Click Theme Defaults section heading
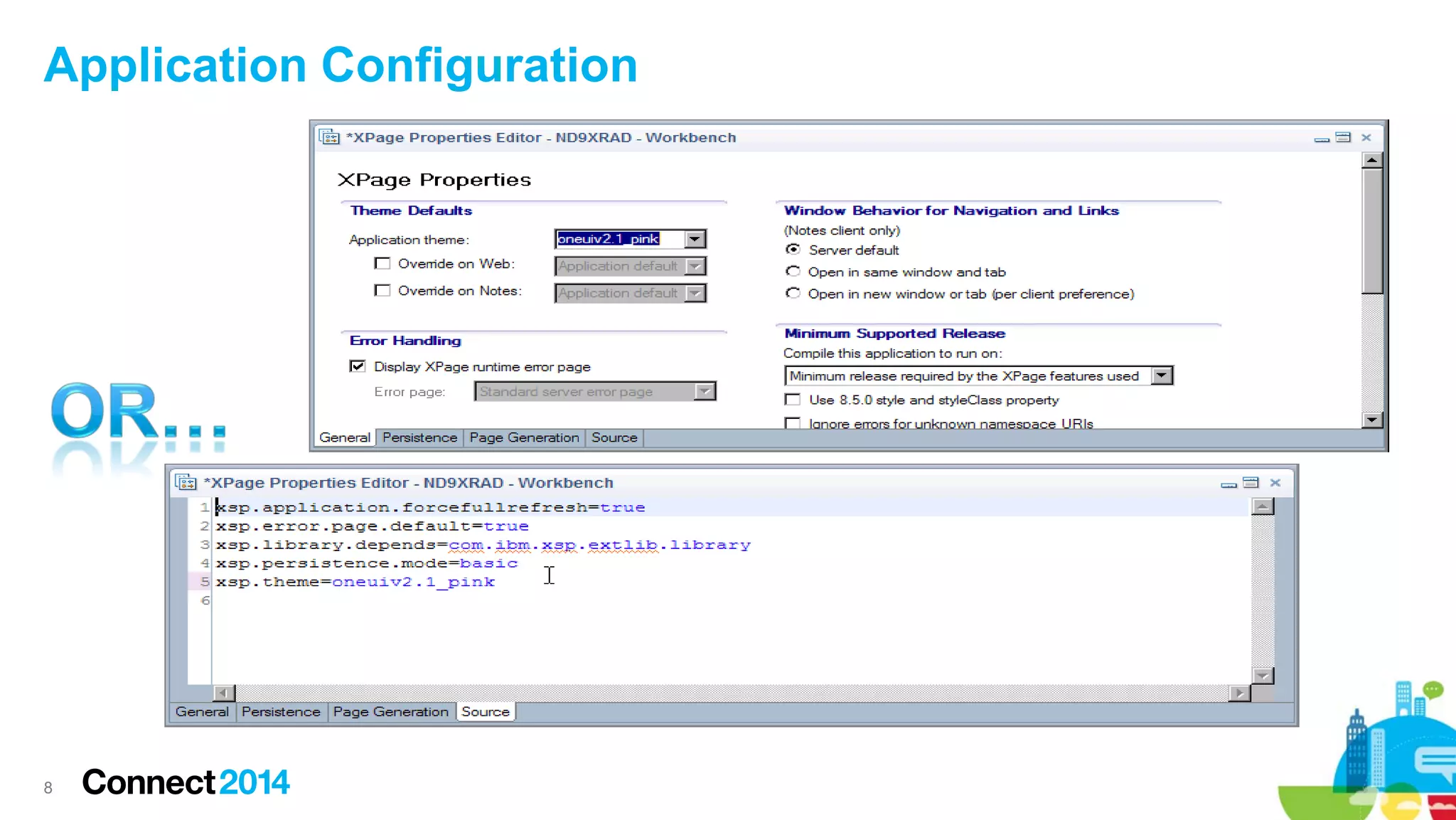The image size is (1456, 820). point(411,211)
